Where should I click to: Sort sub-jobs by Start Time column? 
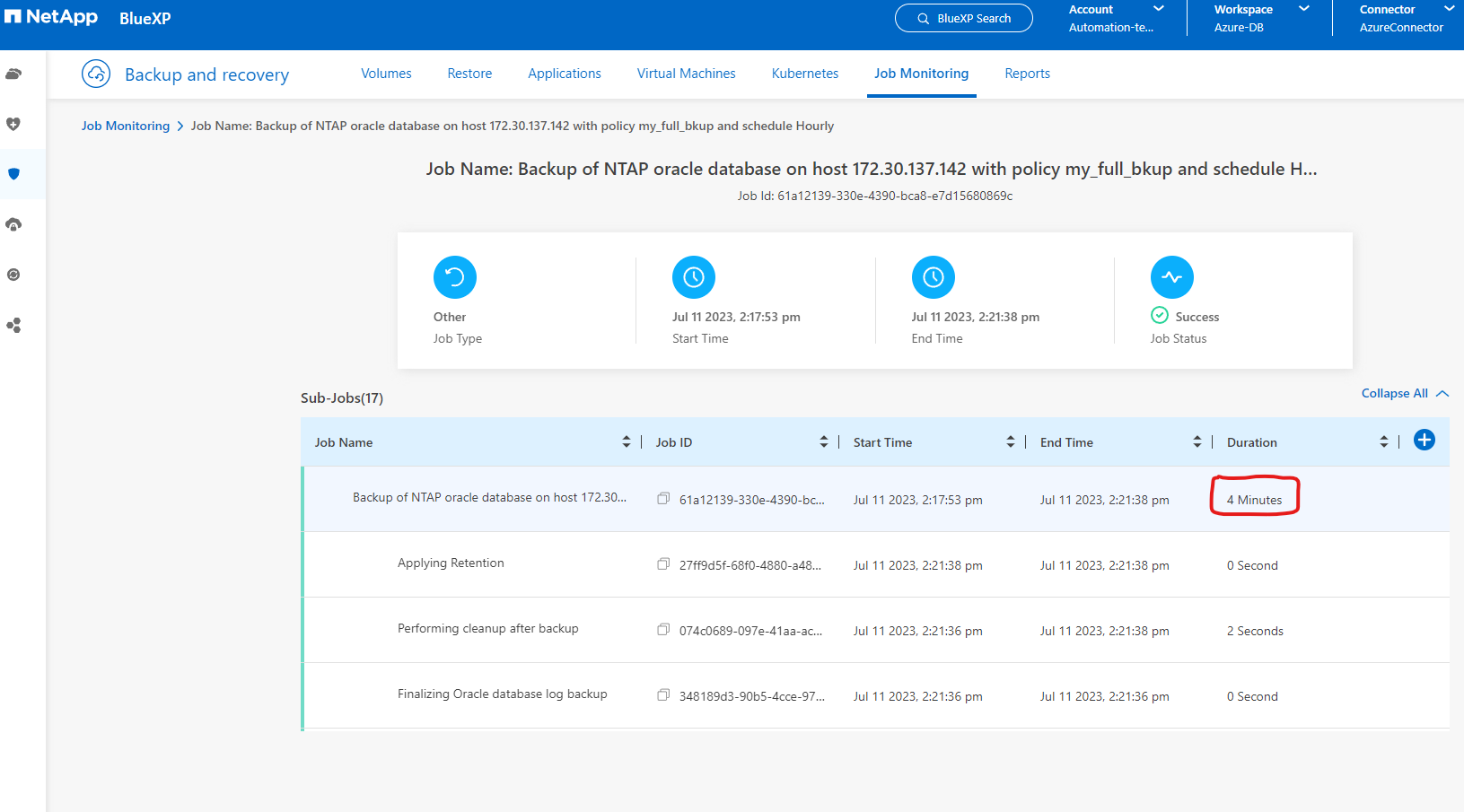coord(1010,442)
